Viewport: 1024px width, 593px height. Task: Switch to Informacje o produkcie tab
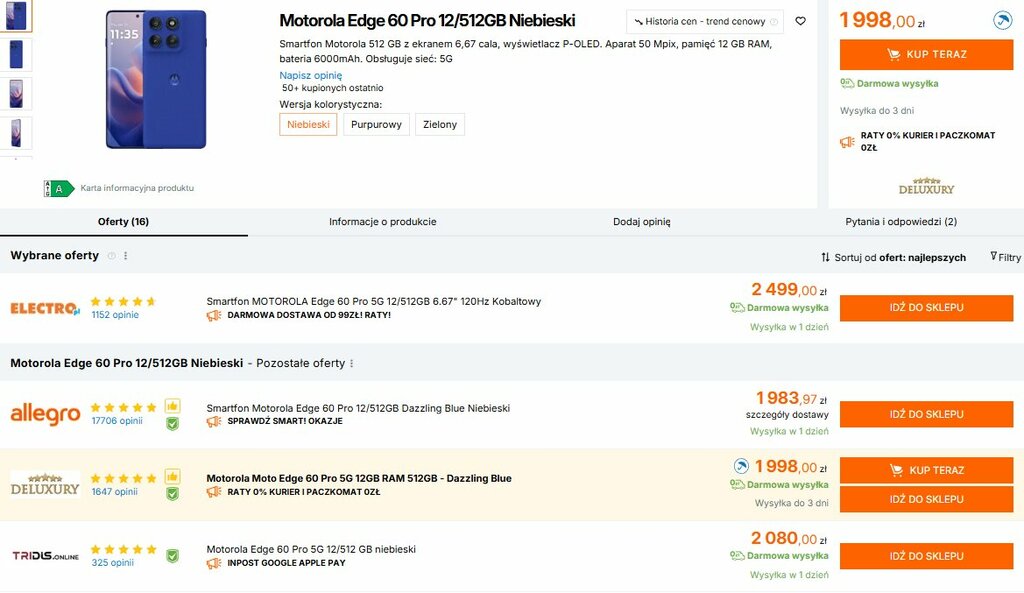click(x=383, y=222)
